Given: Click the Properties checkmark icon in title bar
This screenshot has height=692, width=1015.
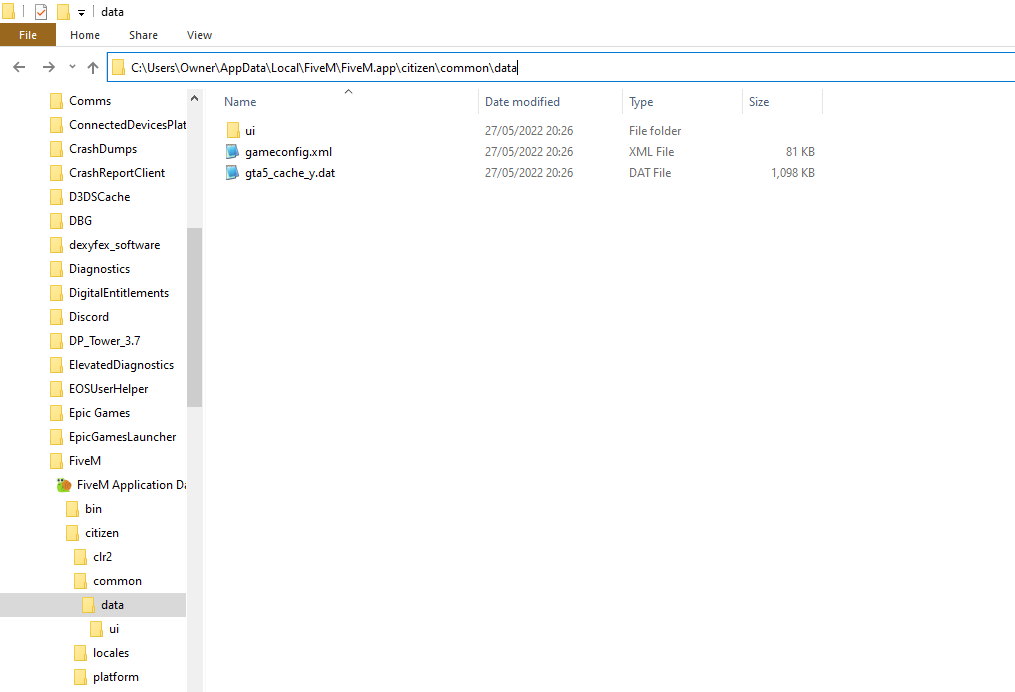Looking at the screenshot, I should point(41,12).
